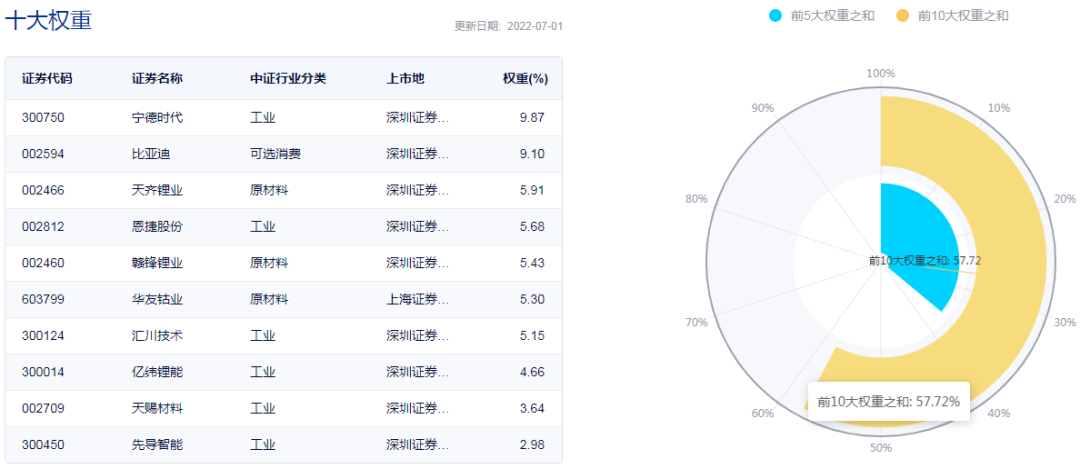Click the 工业 cell in the 宁德时代 row
The width and height of the screenshot is (1080, 469).
point(262,118)
